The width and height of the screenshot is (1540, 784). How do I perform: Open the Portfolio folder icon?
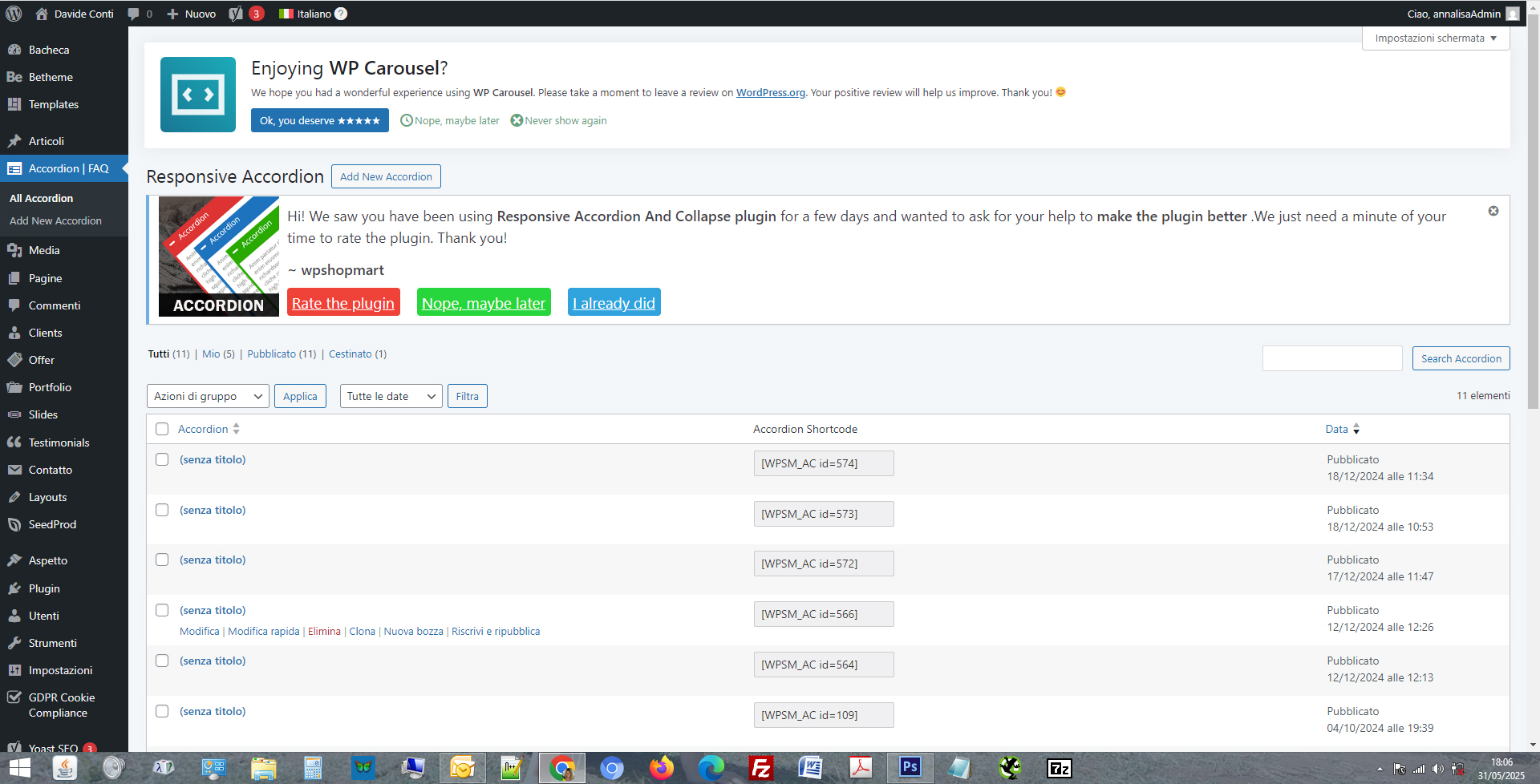(14, 387)
